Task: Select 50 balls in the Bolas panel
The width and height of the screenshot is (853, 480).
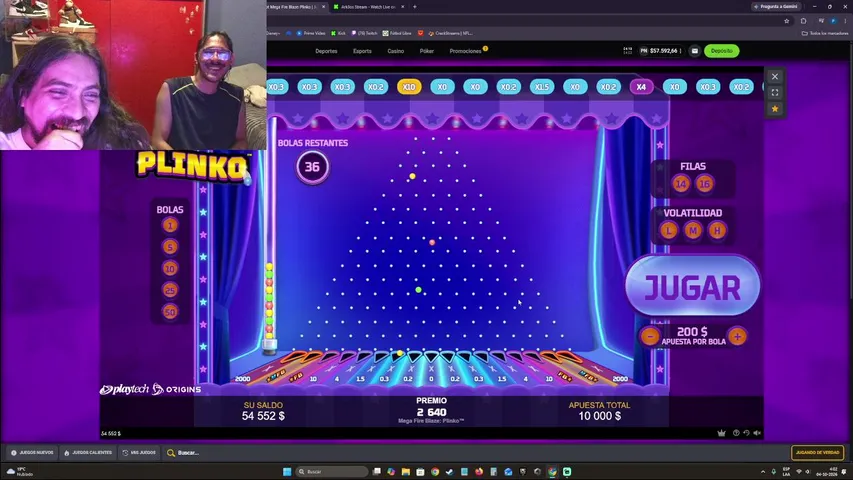Action: pyautogui.click(x=170, y=312)
